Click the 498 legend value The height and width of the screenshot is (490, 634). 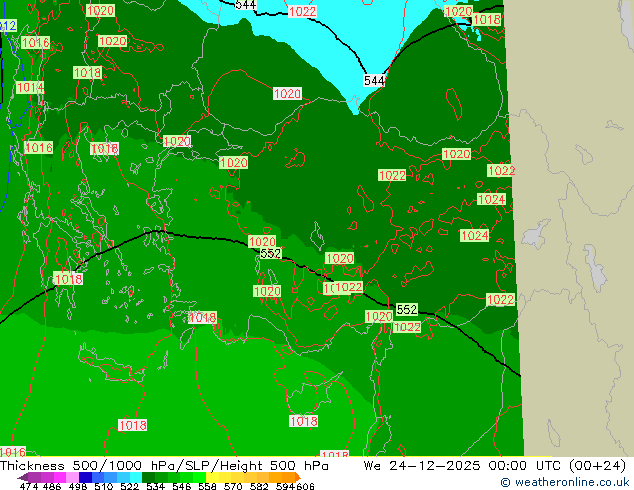click(x=78, y=486)
